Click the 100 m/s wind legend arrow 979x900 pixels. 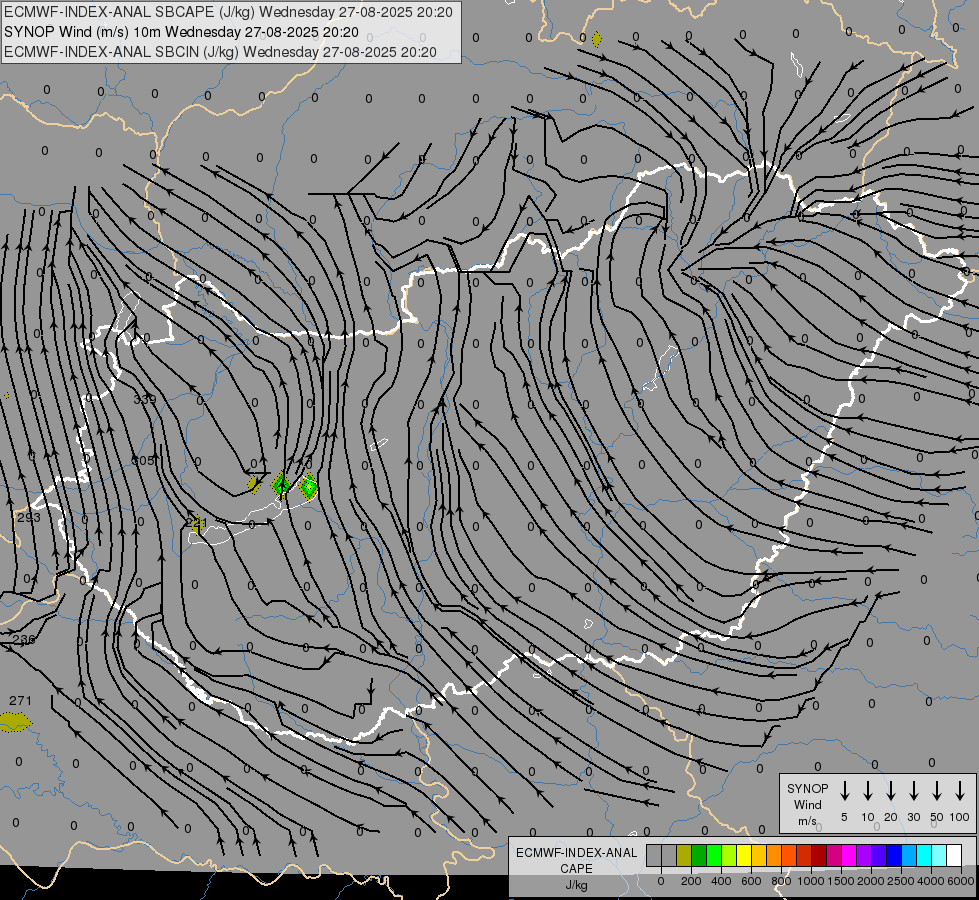point(960,791)
